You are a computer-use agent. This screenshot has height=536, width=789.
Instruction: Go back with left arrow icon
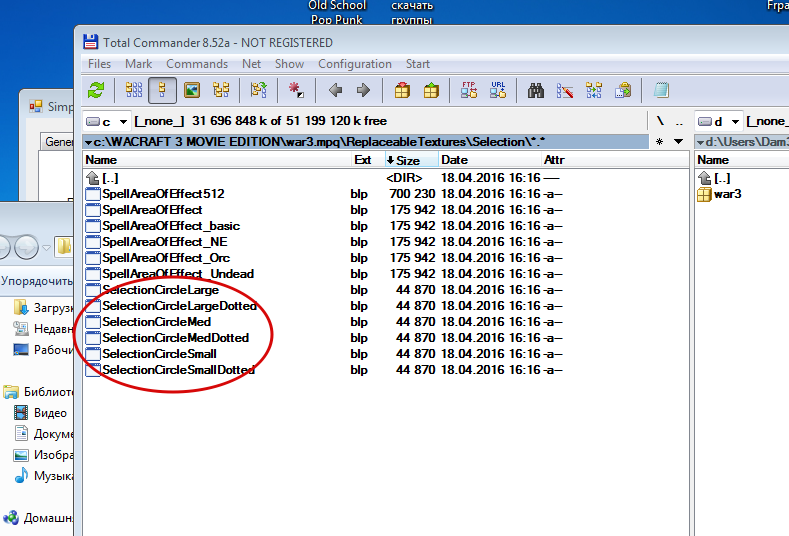coord(335,91)
